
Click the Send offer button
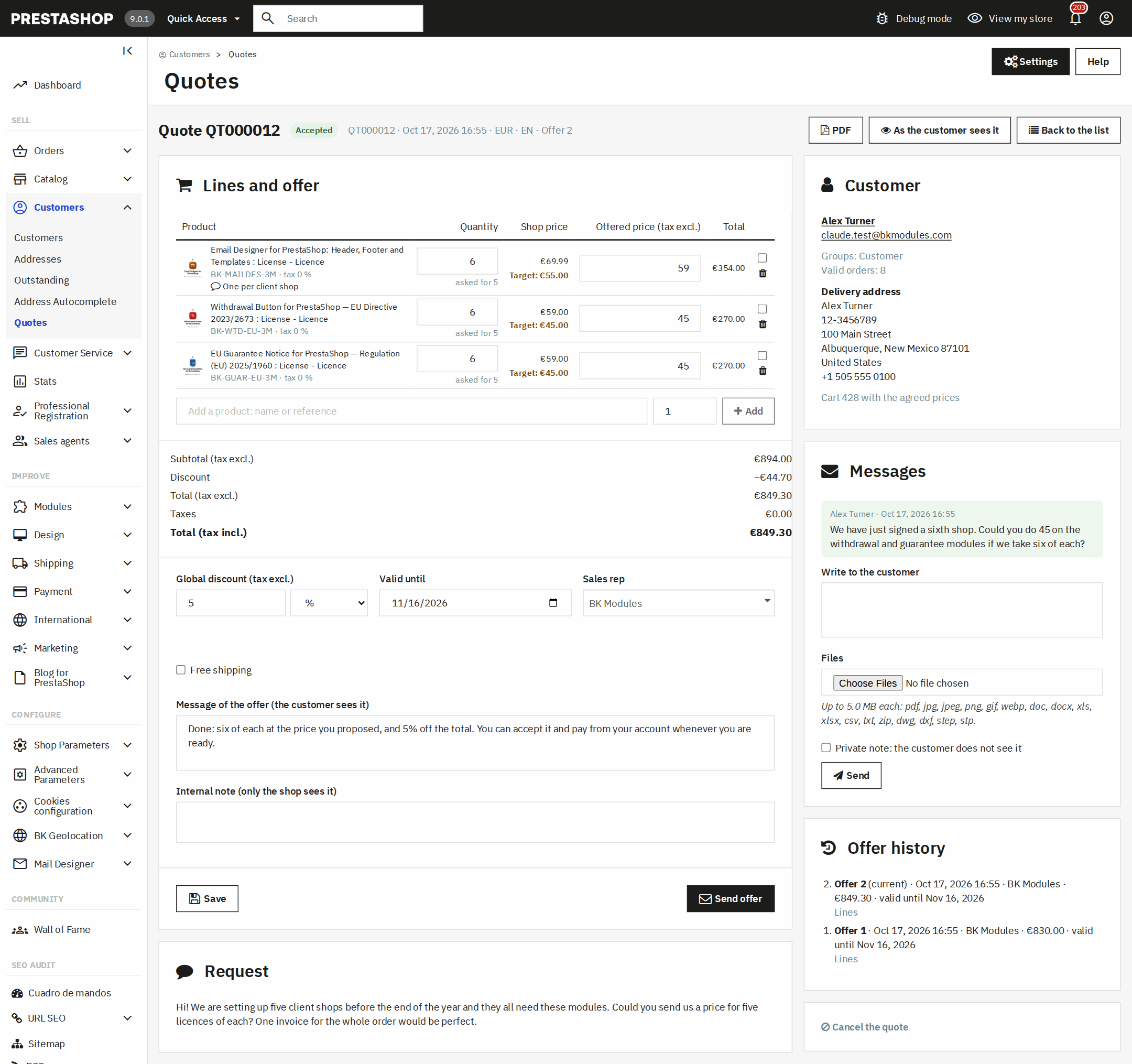click(731, 898)
